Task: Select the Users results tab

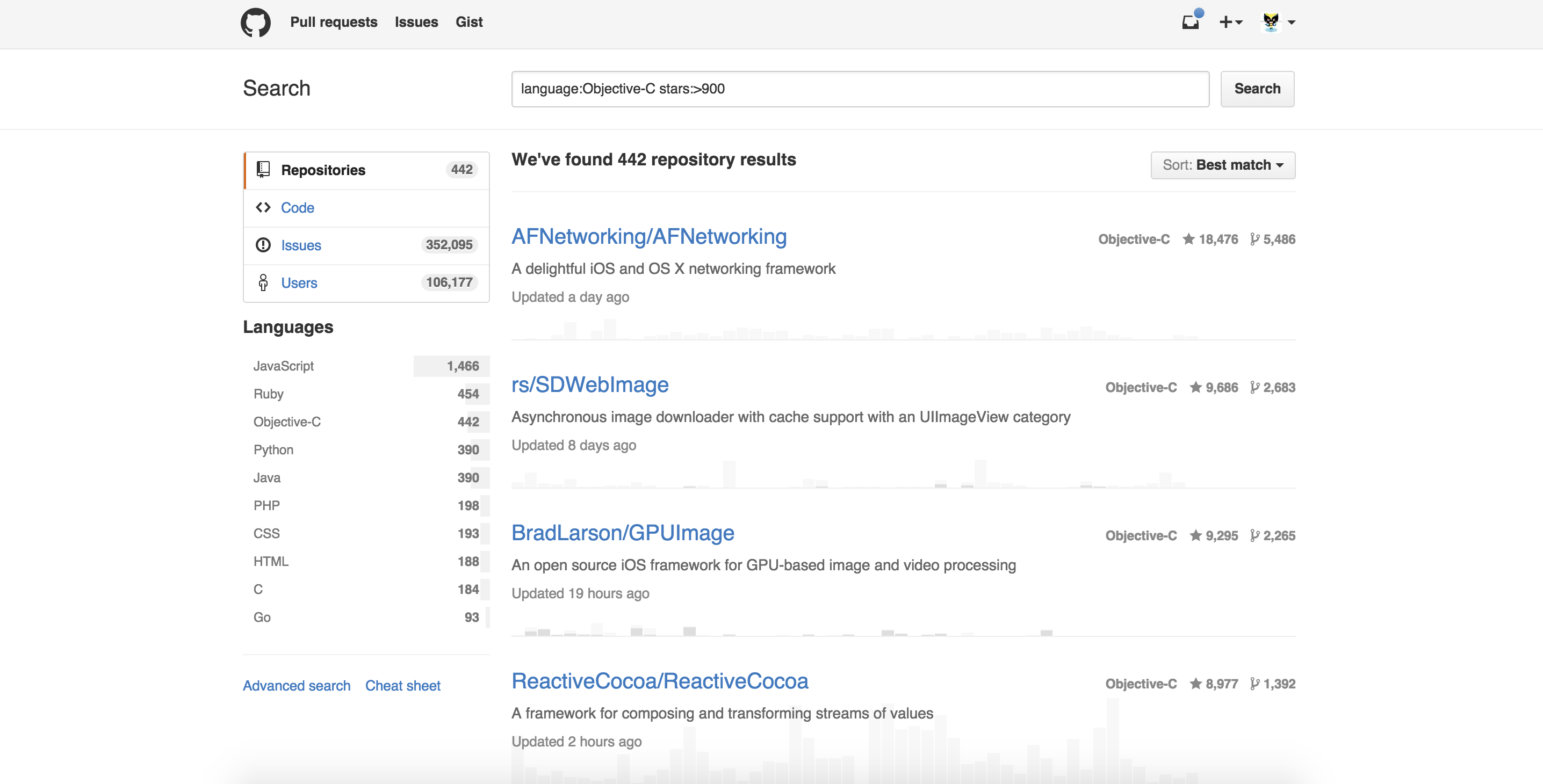Action: coord(366,284)
